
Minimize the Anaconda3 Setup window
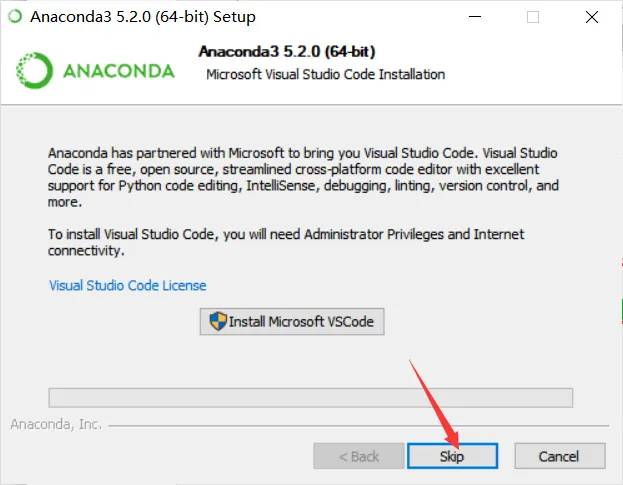coord(475,17)
